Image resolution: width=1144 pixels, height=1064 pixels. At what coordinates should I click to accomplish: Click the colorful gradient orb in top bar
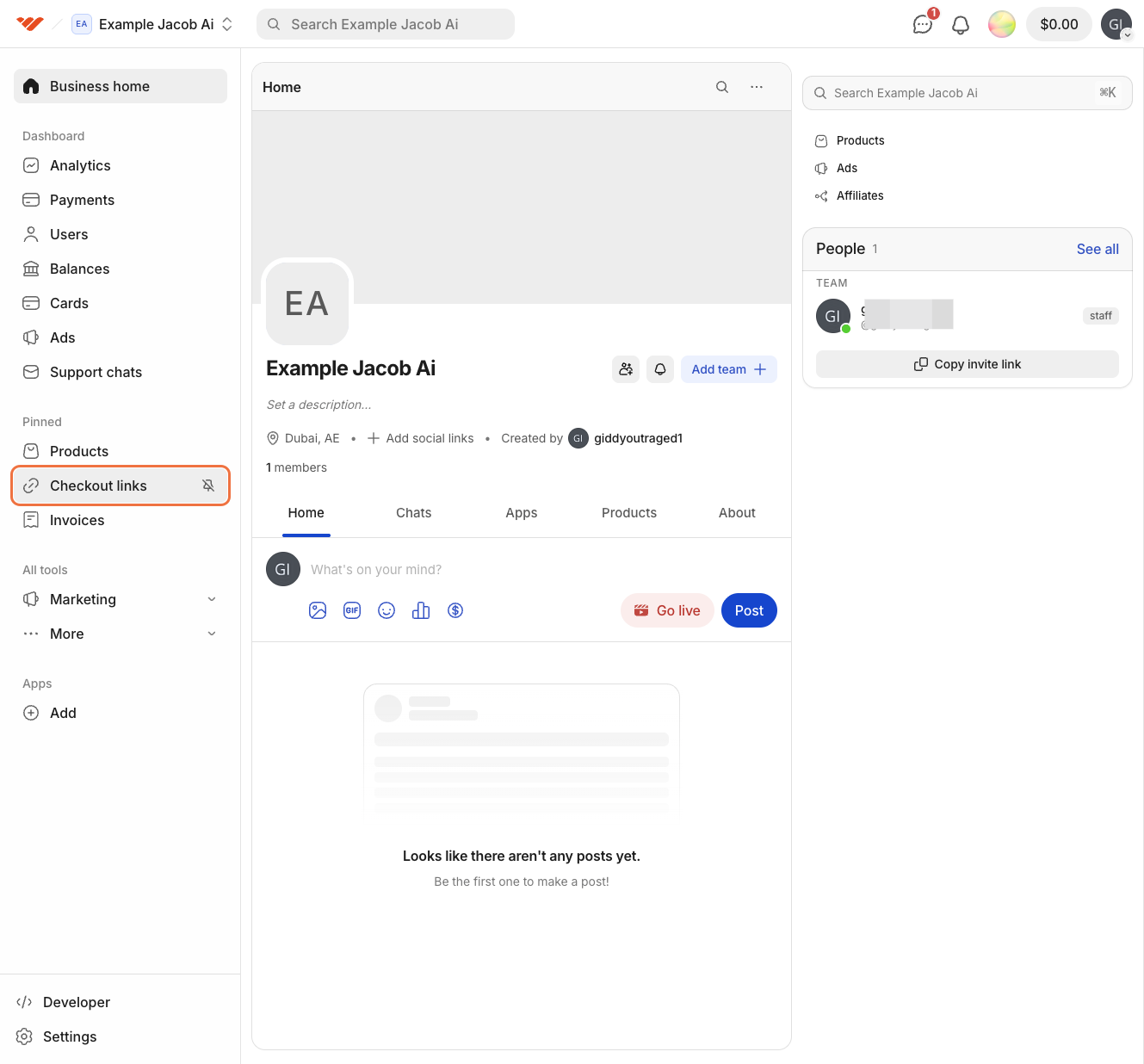pyautogui.click(x=1002, y=24)
